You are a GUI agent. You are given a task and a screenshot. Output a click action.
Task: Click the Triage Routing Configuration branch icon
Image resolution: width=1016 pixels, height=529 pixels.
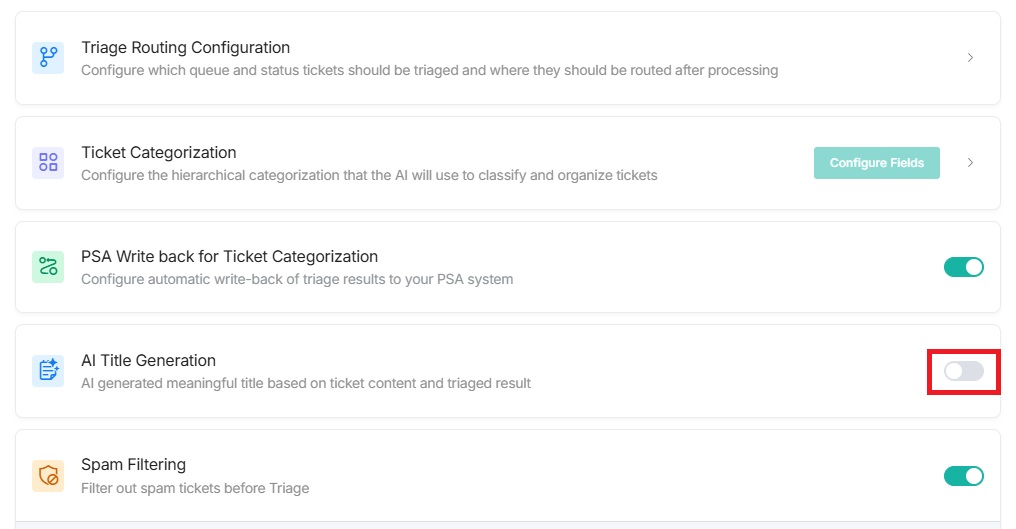tap(48, 58)
